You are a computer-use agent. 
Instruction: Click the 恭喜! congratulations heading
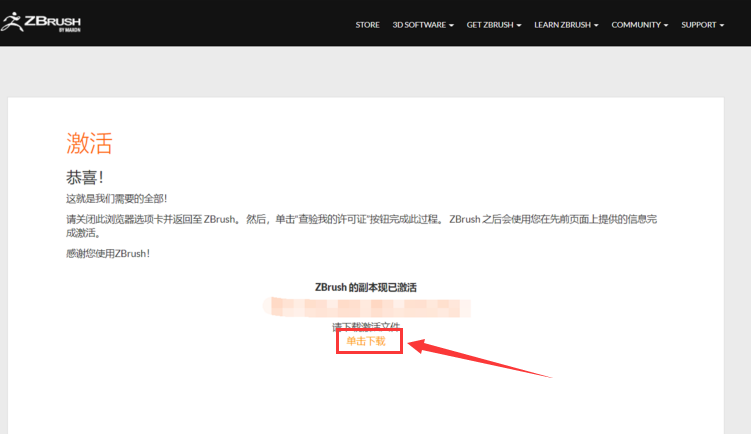click(85, 177)
